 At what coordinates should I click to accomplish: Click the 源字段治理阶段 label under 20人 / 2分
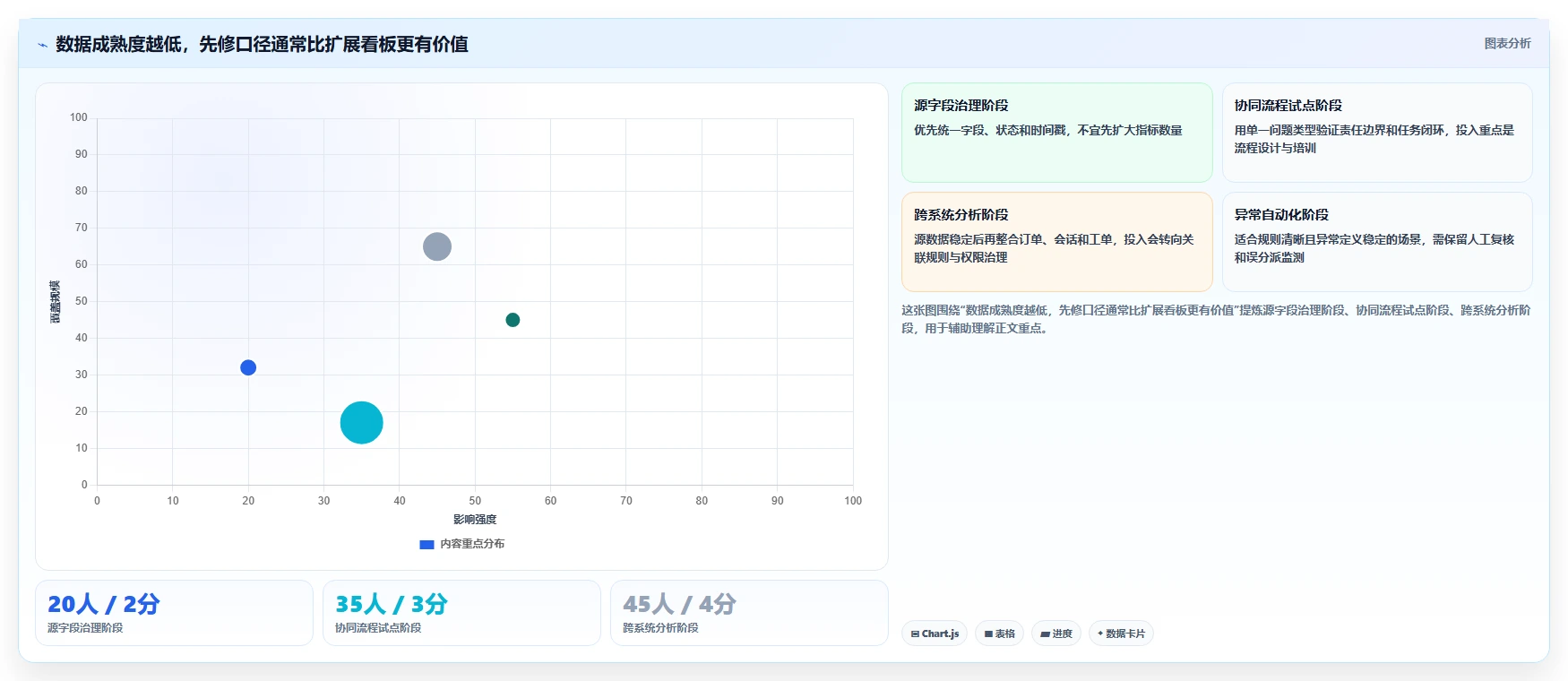coord(85,628)
